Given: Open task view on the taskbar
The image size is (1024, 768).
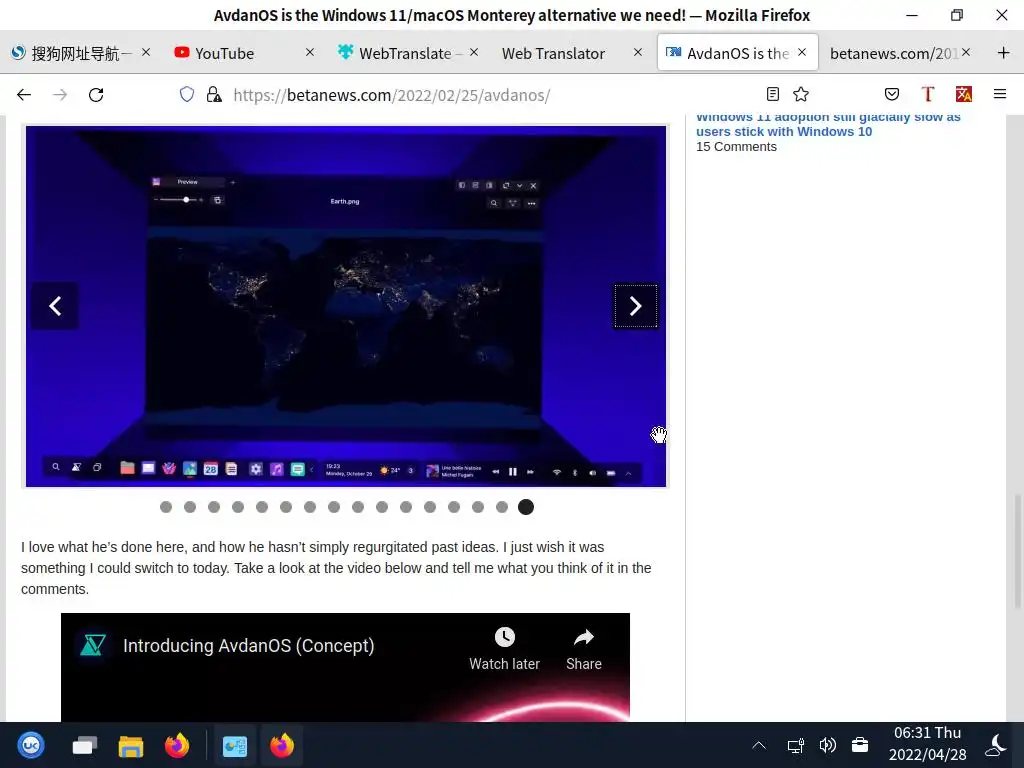Looking at the screenshot, I should tap(85, 745).
